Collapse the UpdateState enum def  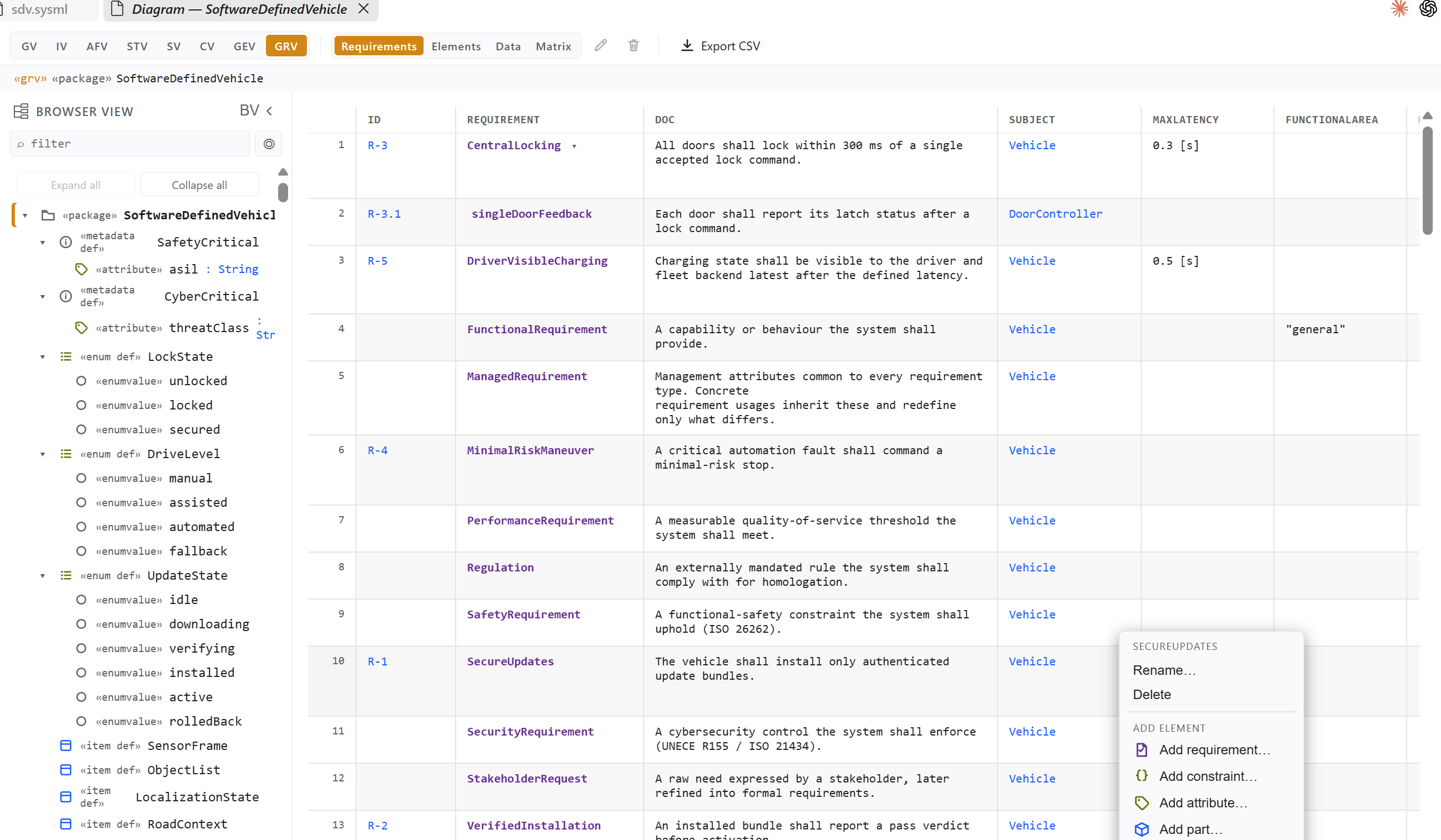(43, 576)
